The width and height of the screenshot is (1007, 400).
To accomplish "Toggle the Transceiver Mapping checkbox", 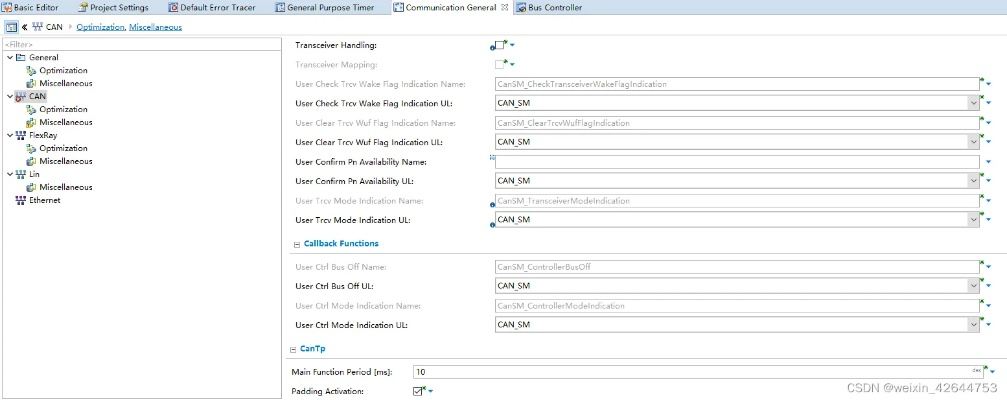I will click(500, 64).
